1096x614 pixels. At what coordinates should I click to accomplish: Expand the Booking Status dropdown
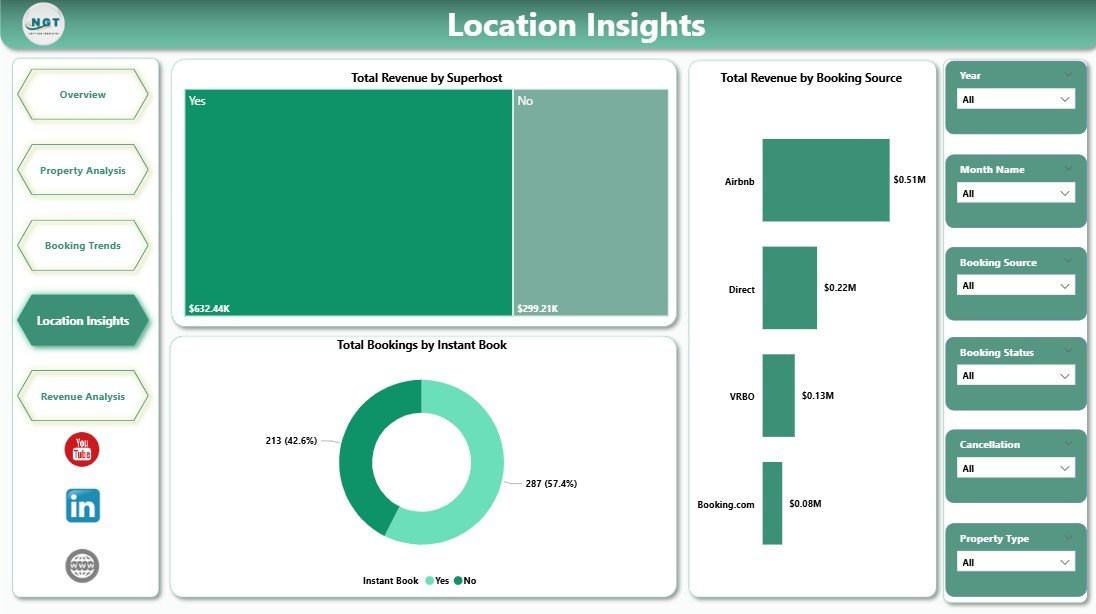pos(1015,376)
